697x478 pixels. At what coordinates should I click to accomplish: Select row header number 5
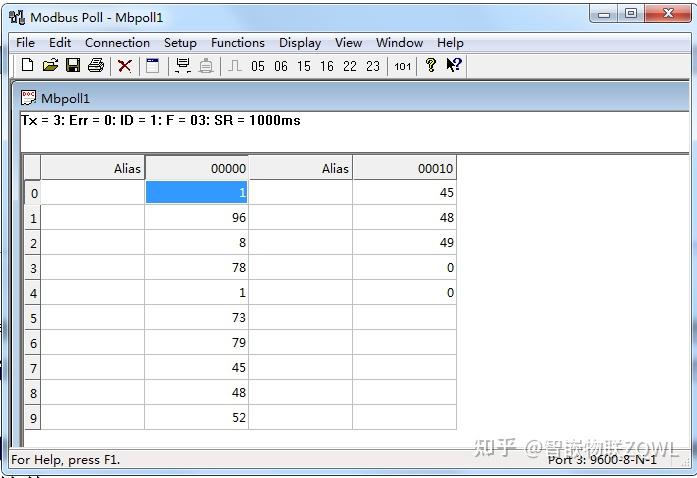(x=33, y=317)
